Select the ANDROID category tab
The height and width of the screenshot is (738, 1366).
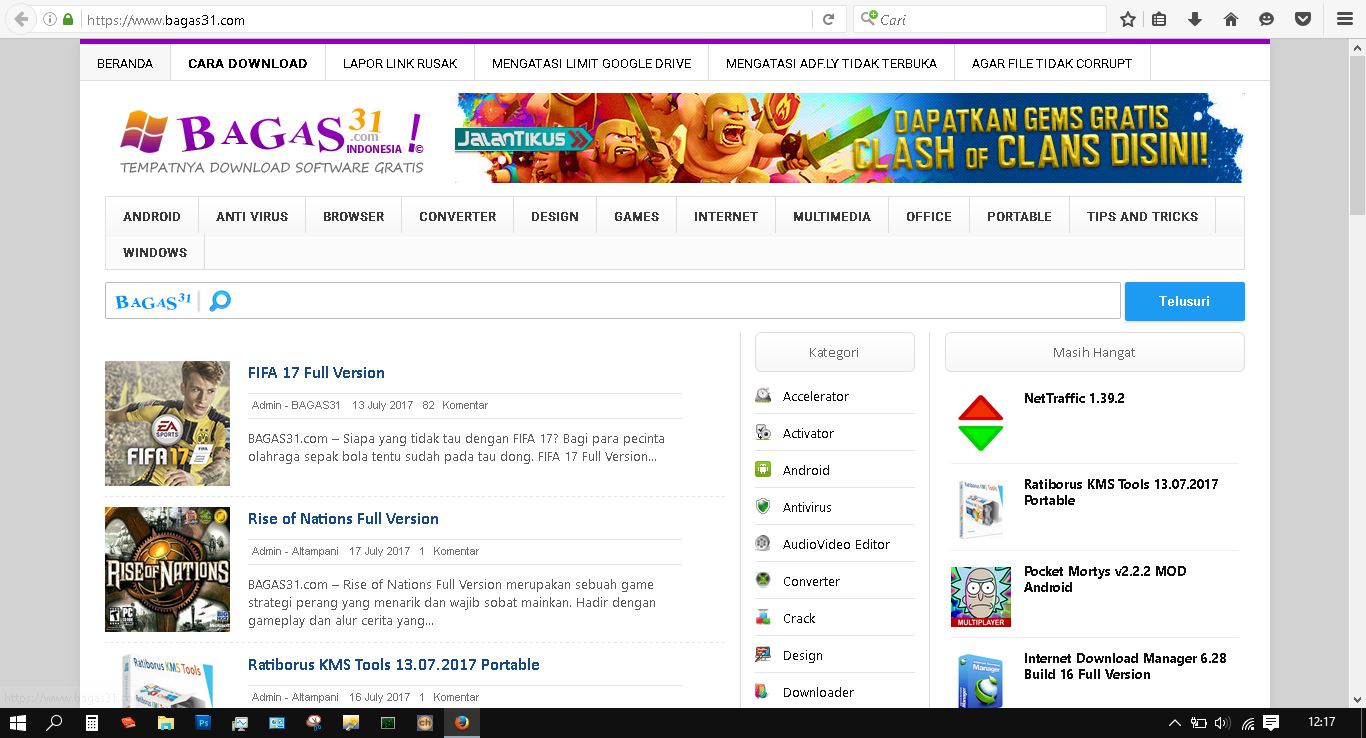click(152, 216)
